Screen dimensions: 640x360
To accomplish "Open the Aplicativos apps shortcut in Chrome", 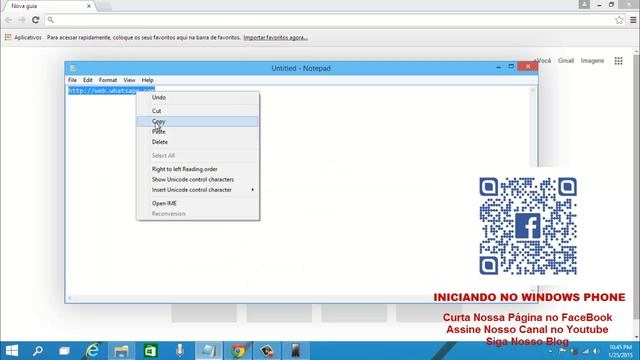I will (23, 37).
